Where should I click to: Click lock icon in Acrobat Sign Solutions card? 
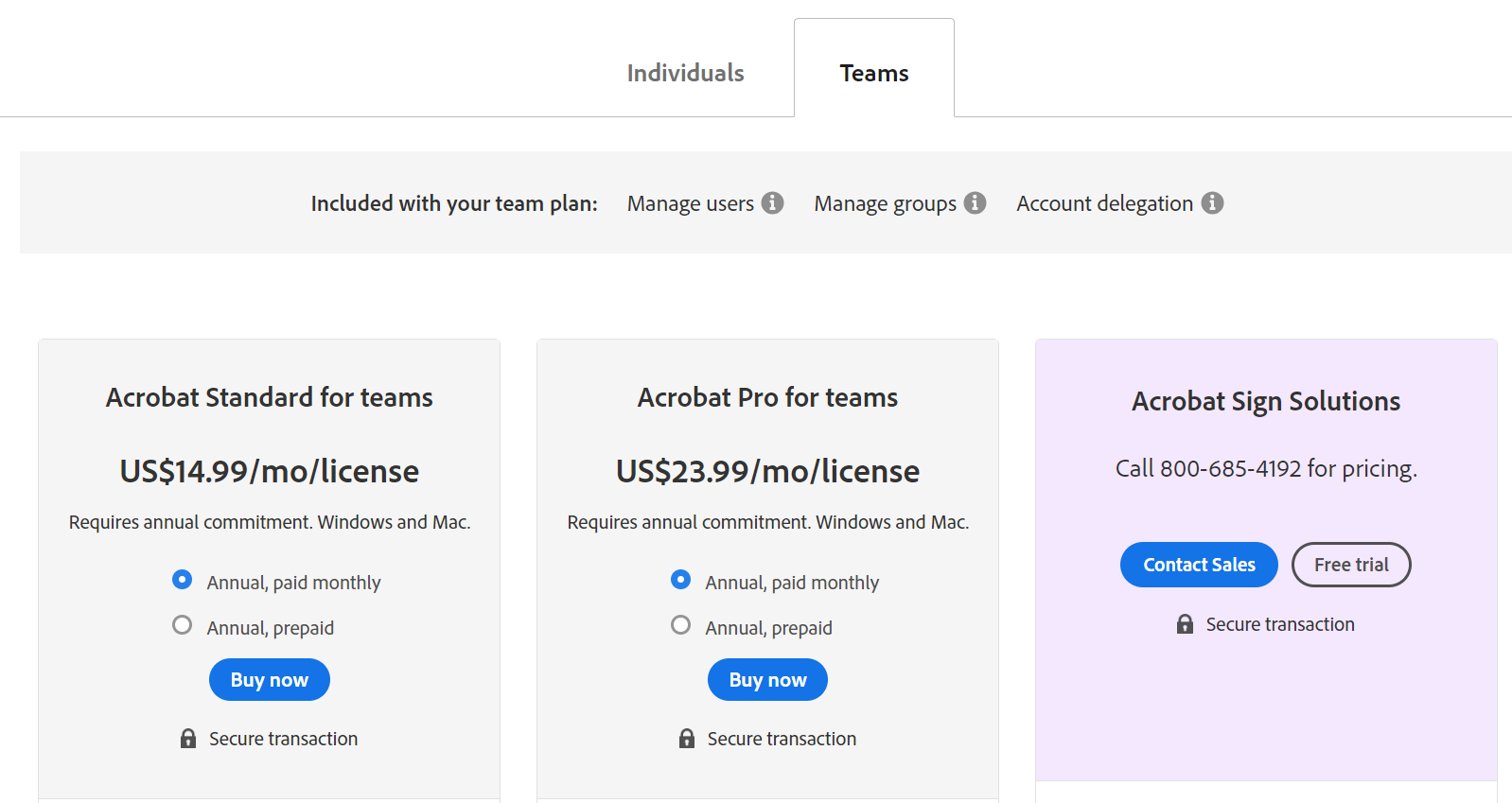(x=1185, y=624)
